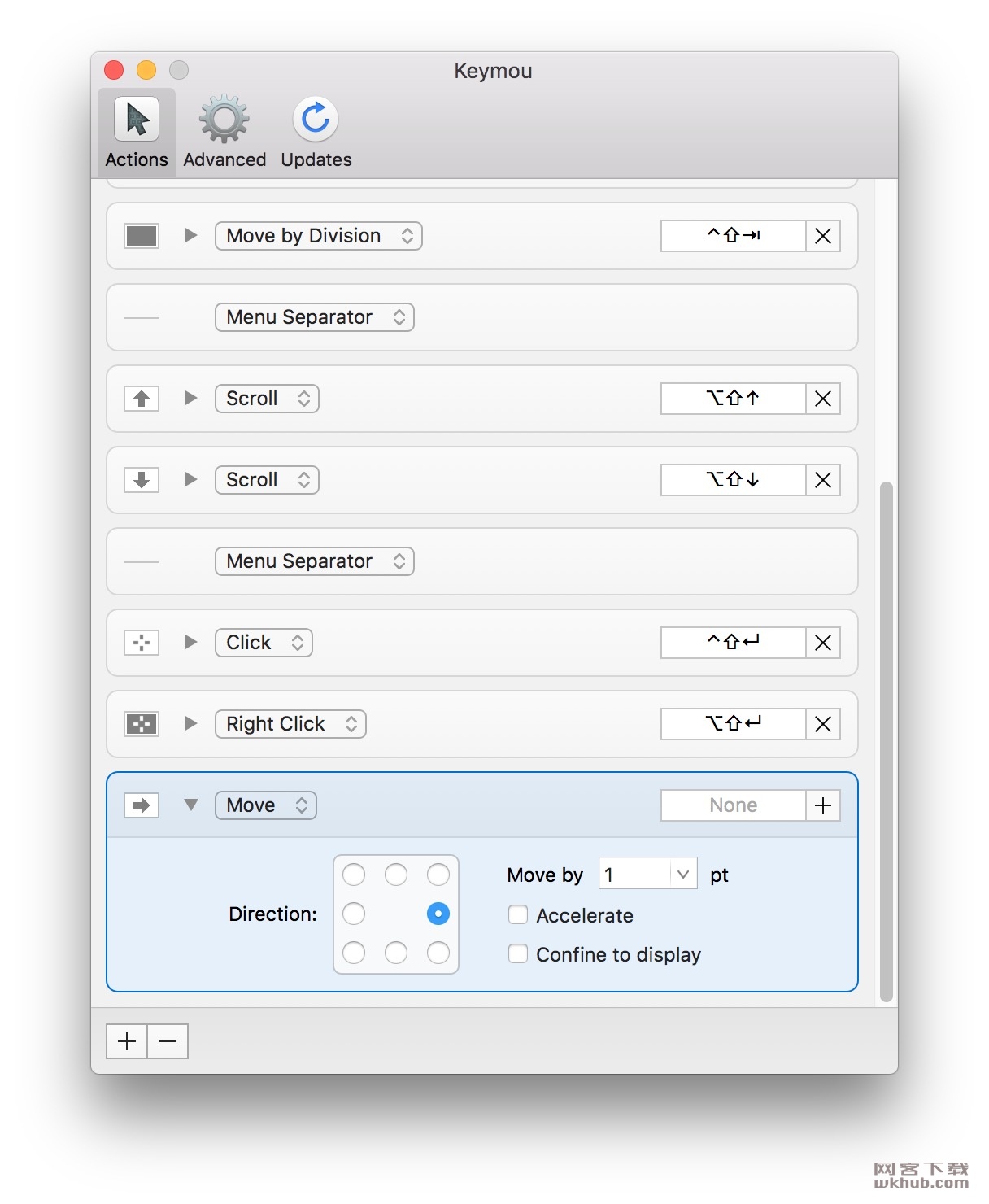Expand the Move by Division row
The width and height of the screenshot is (989, 1204).
(191, 235)
